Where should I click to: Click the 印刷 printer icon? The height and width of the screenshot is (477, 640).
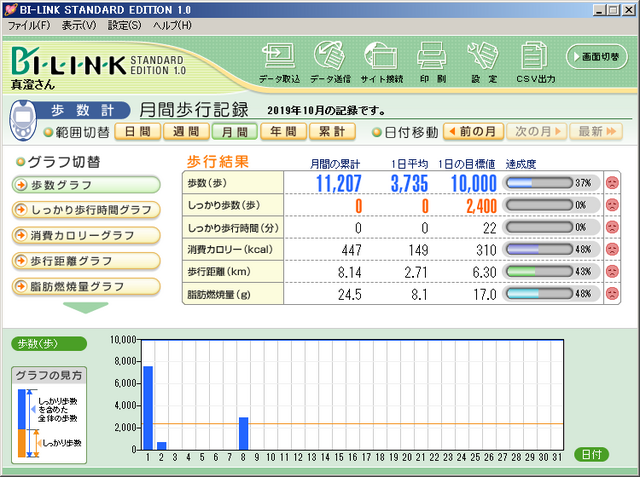coord(432,56)
